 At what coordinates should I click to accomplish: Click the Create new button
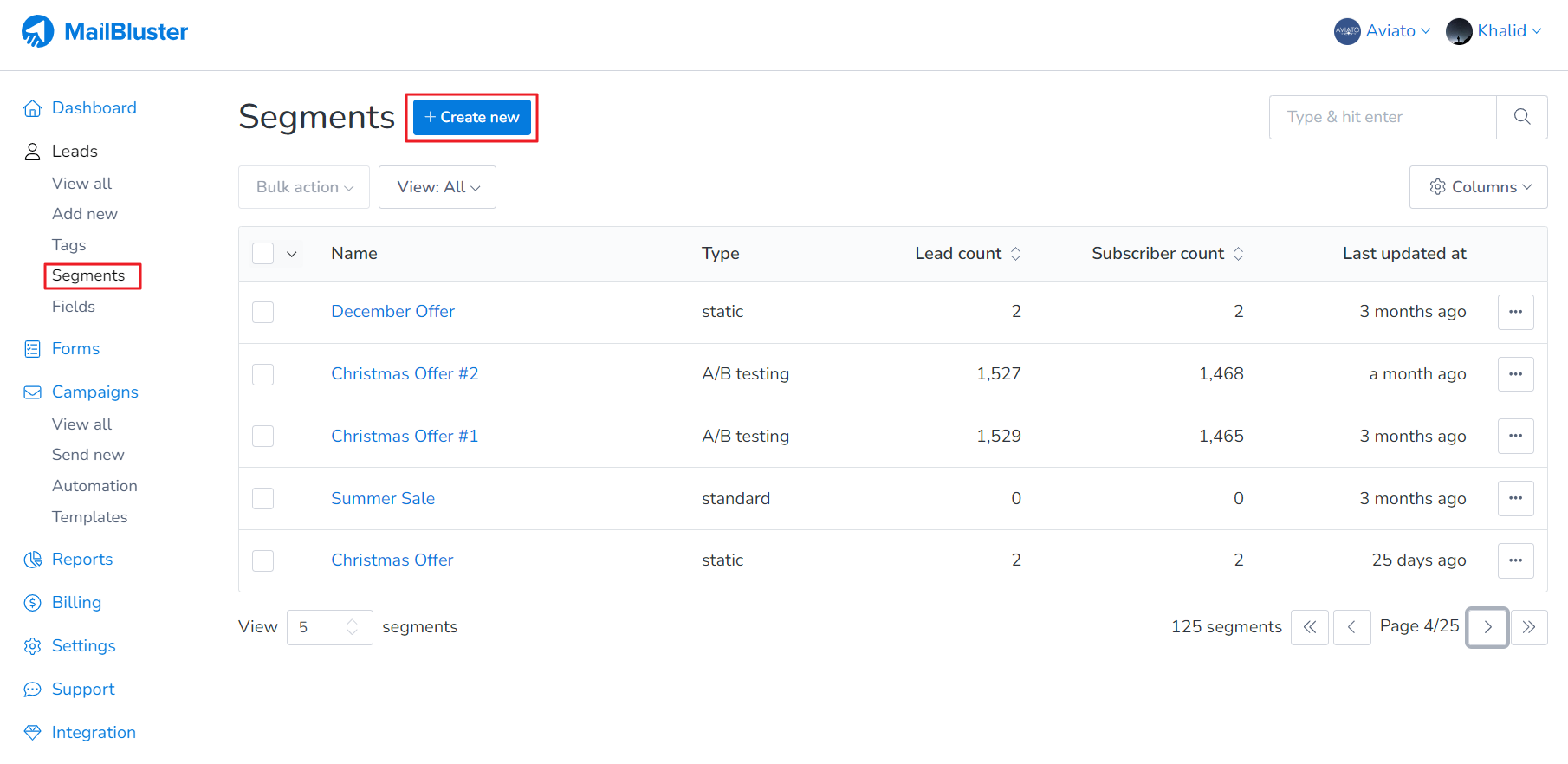tap(472, 118)
